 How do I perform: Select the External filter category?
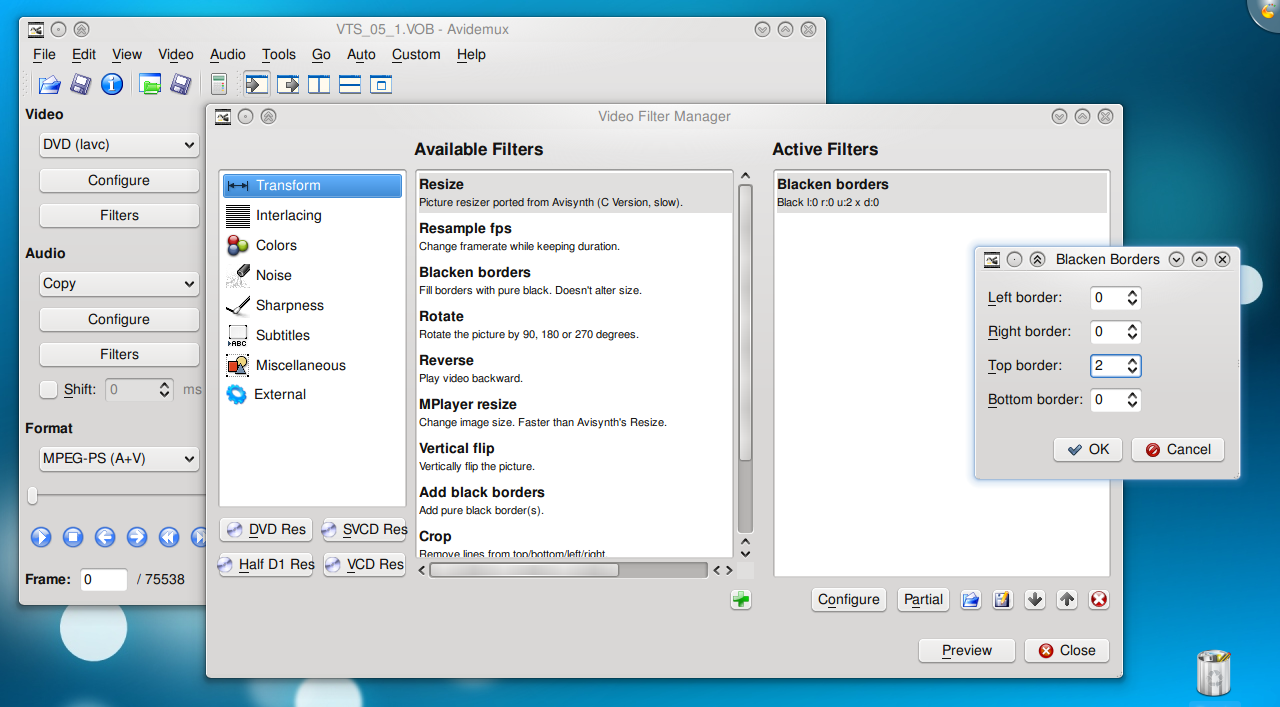(x=312, y=394)
